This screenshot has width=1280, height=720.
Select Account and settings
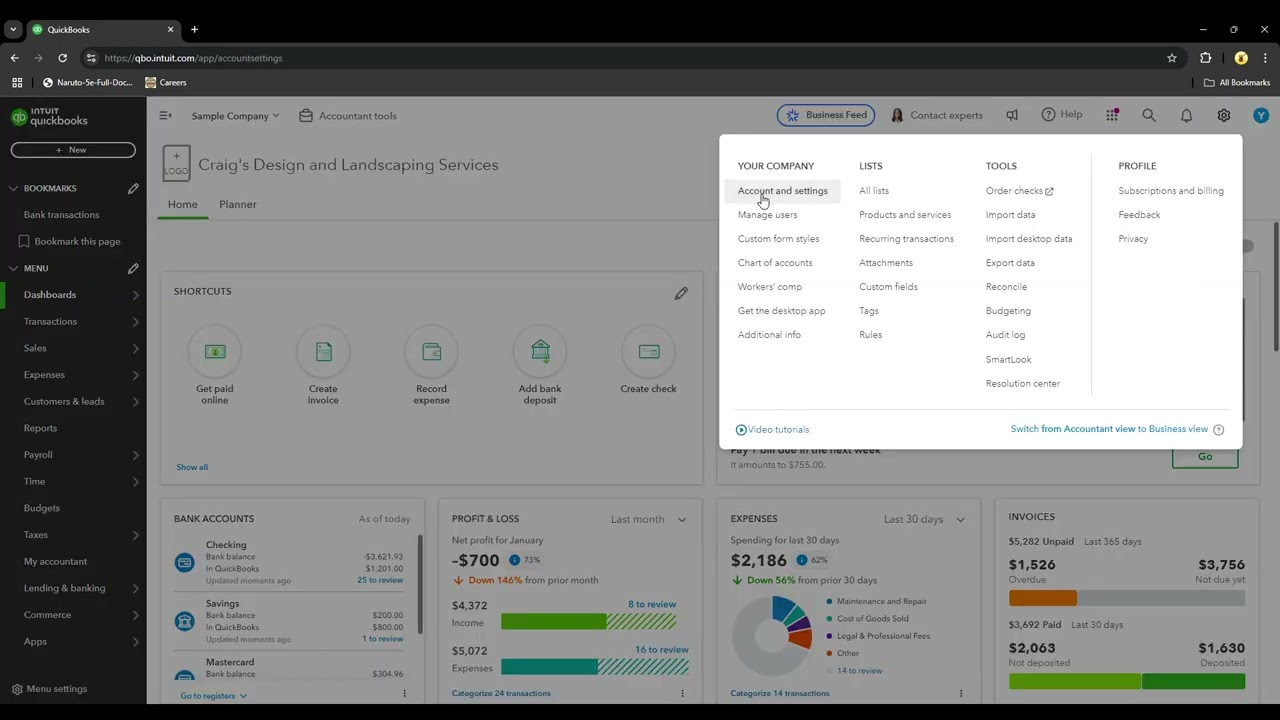pyautogui.click(x=783, y=191)
